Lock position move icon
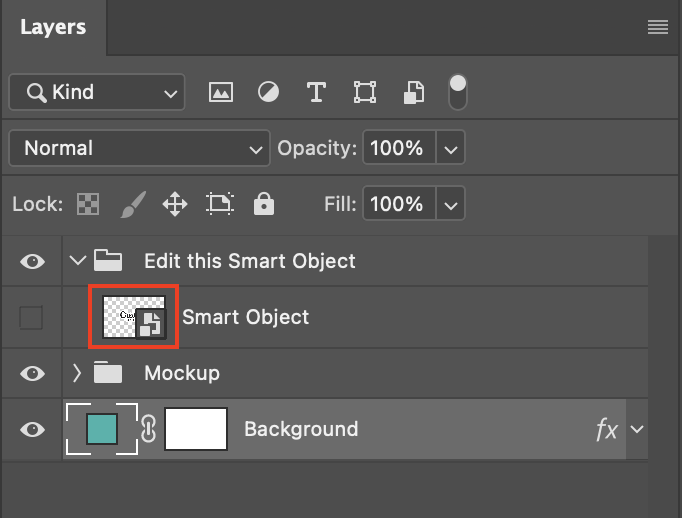This screenshot has height=518, width=682. click(175, 205)
